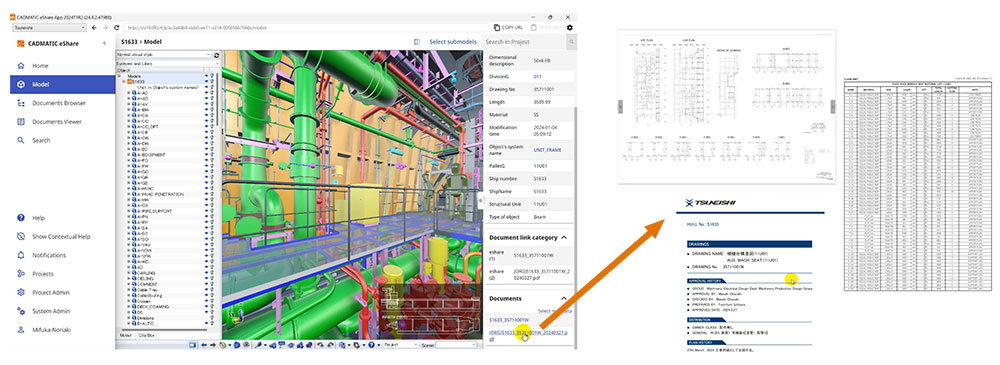
Task: Select Model in the left sidebar
Action: [62, 84]
